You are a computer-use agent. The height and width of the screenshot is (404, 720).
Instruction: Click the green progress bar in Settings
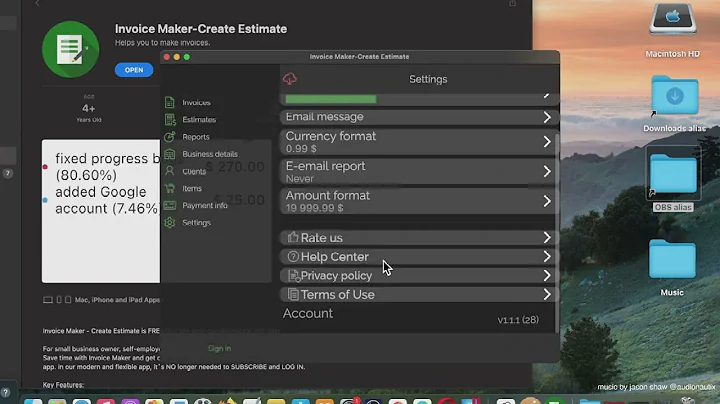click(331, 99)
